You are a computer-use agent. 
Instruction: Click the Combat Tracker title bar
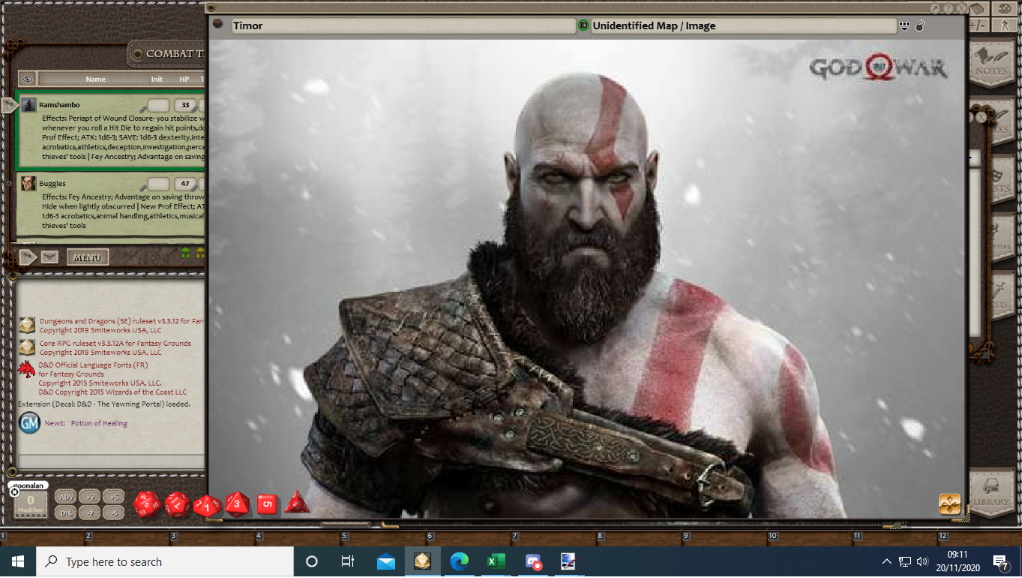[167, 54]
